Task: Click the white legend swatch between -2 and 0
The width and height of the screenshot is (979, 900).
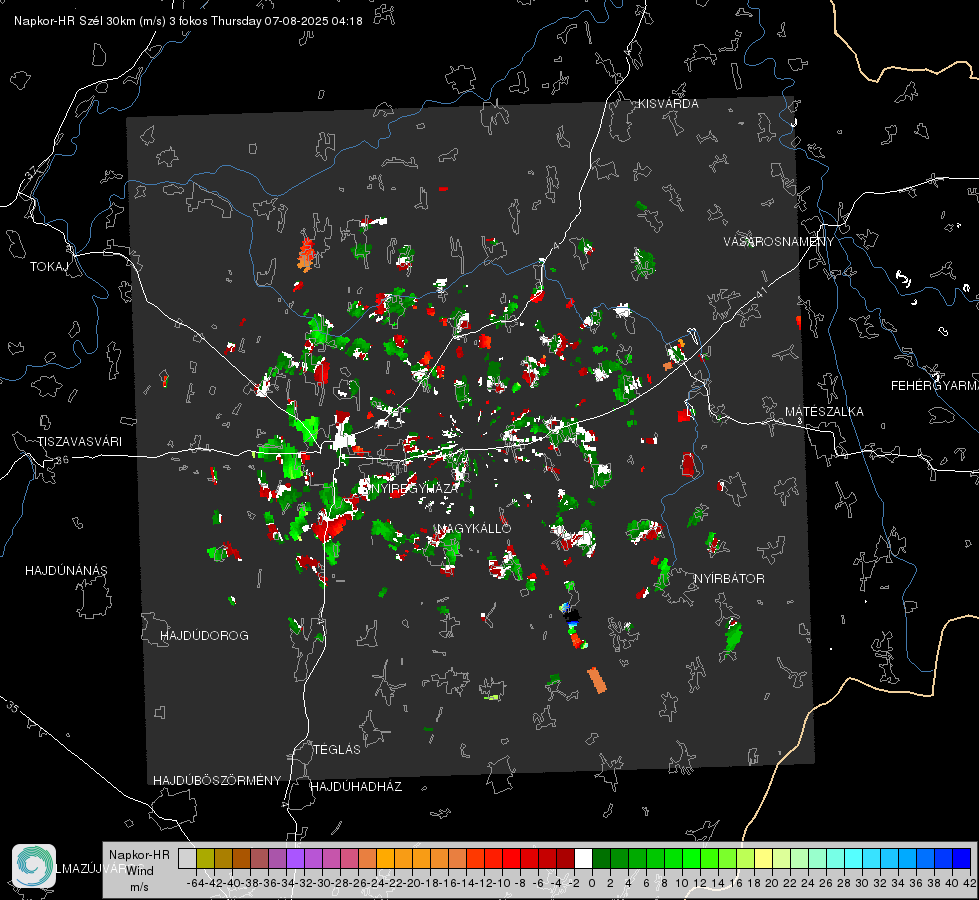Action: click(583, 859)
